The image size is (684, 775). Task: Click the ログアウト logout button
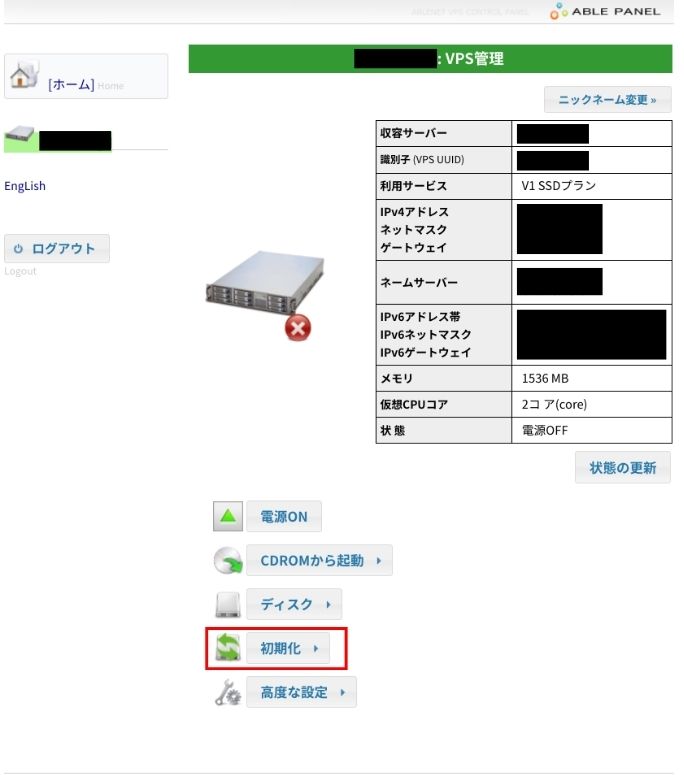tap(57, 248)
